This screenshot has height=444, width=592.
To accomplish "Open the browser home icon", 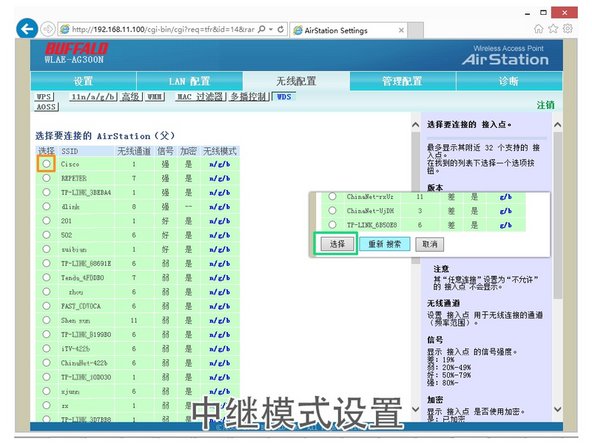I will pos(539,29).
